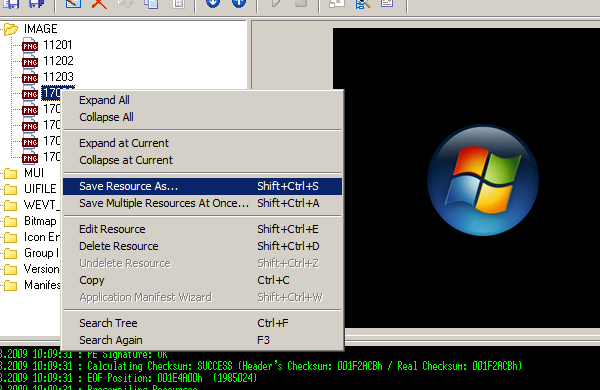Click the open IMAGE folder icon
Viewport: 600px width, 390px height.
(11, 29)
